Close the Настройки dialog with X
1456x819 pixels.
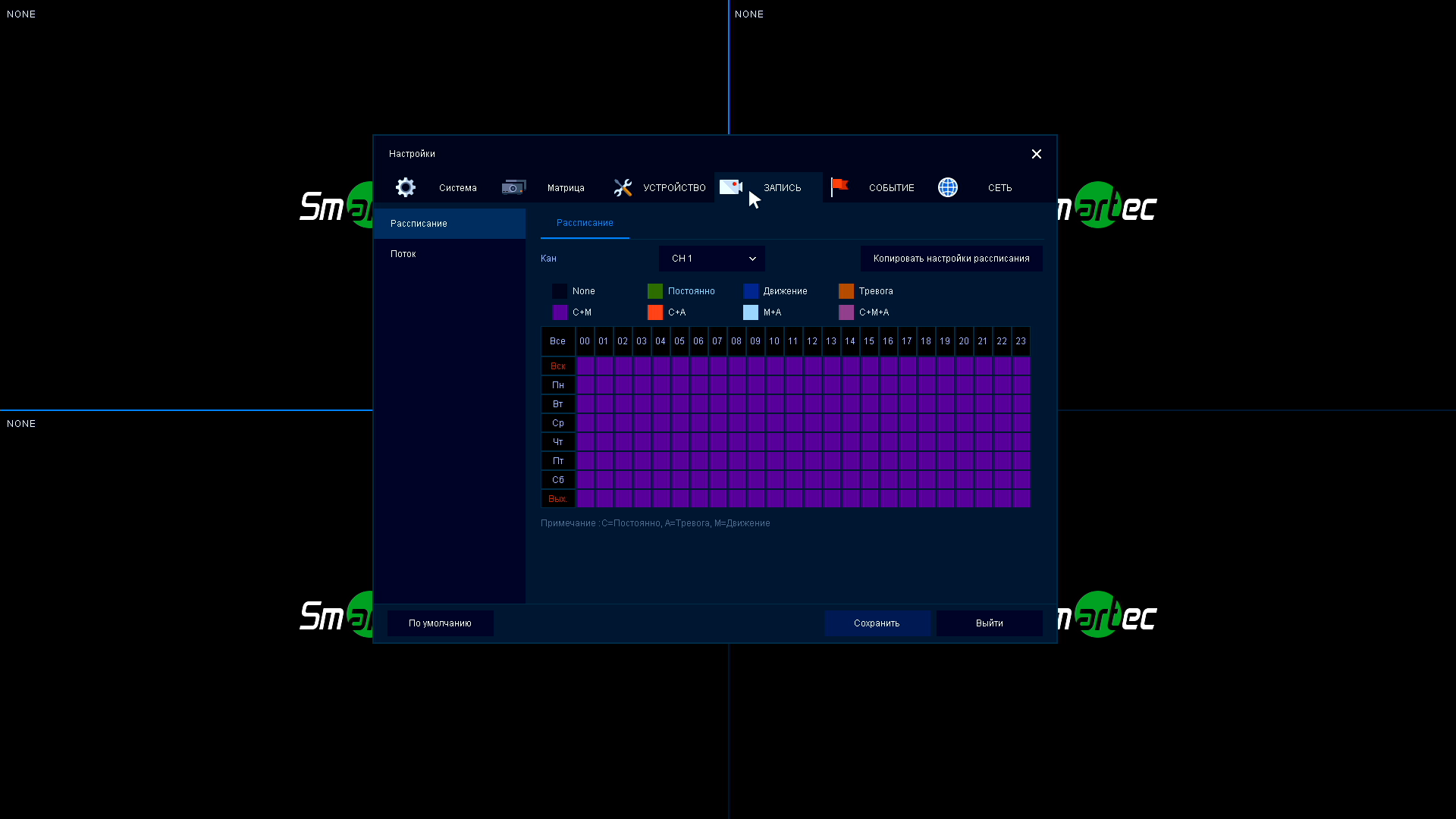pyautogui.click(x=1037, y=154)
